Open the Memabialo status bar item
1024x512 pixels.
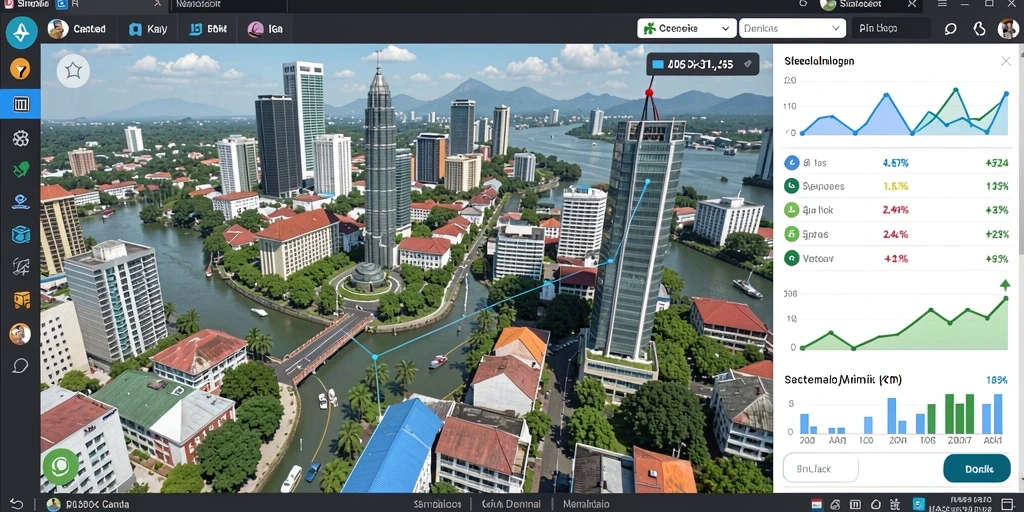(x=586, y=504)
